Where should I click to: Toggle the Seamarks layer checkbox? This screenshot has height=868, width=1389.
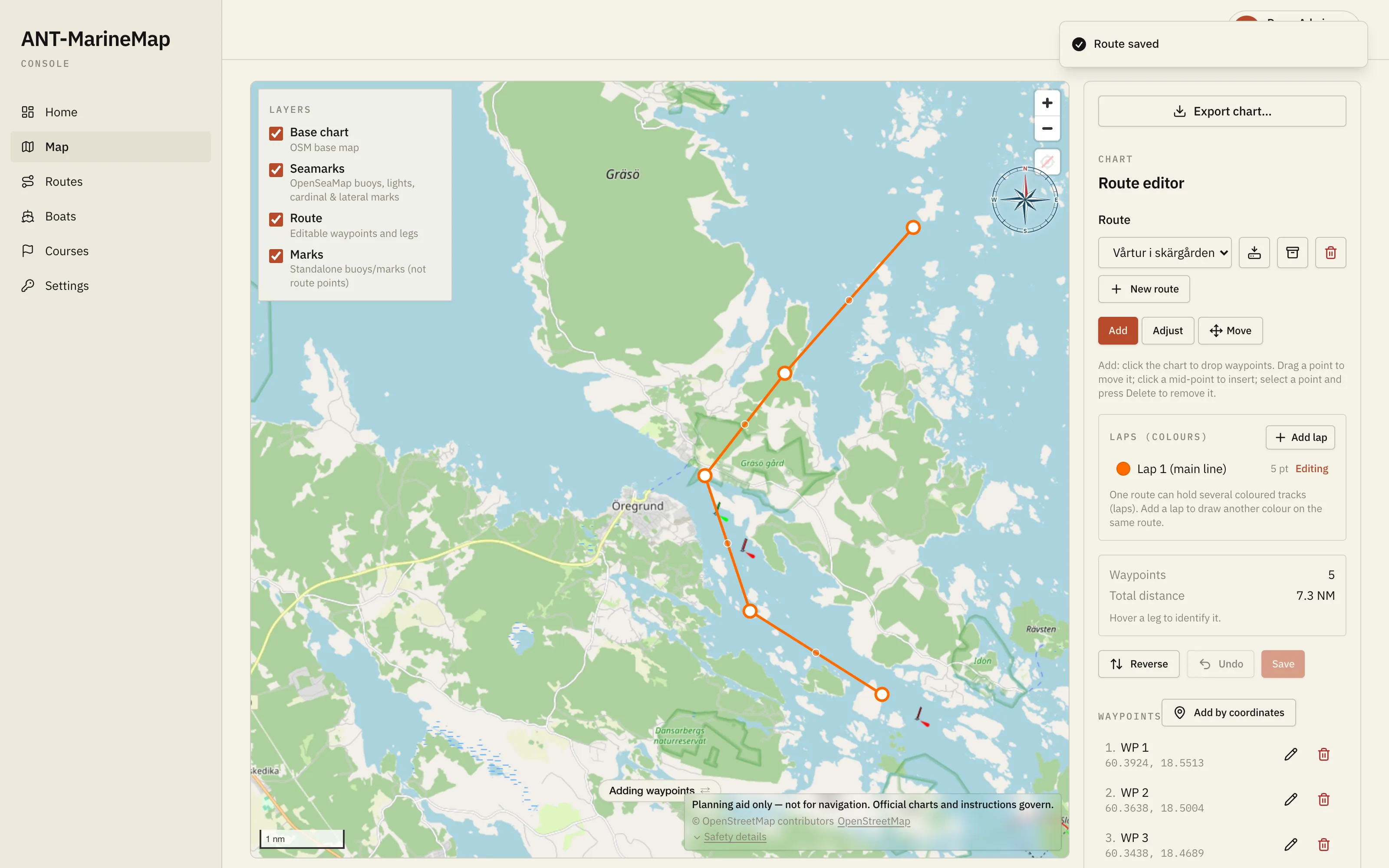276,170
